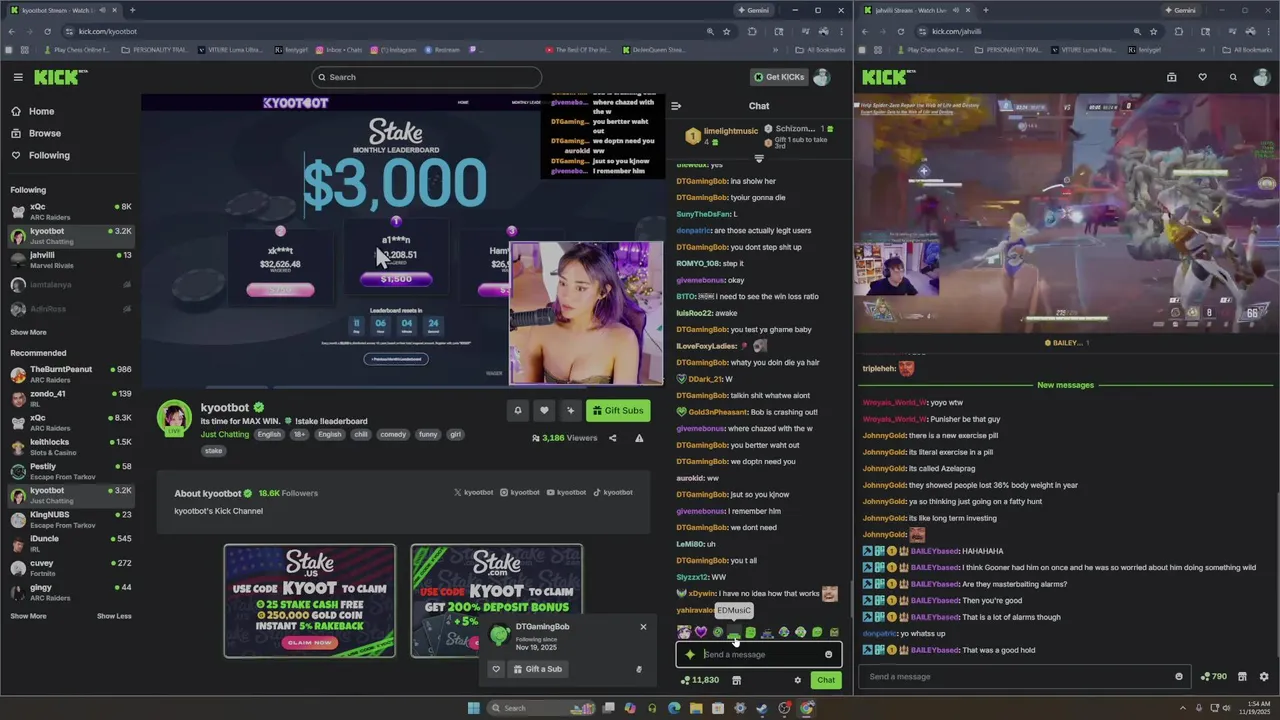Open settings gear in right chat window
1280x720 pixels.
click(1264, 677)
